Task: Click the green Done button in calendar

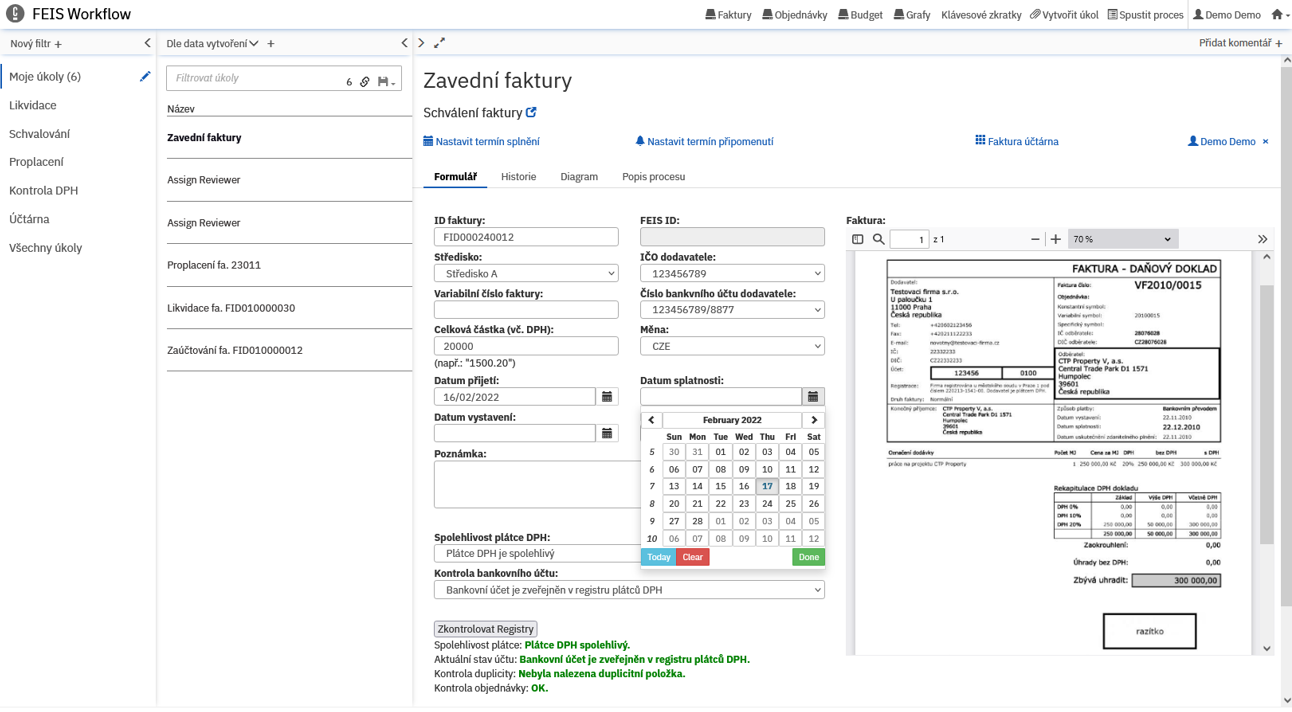Action: pos(808,557)
